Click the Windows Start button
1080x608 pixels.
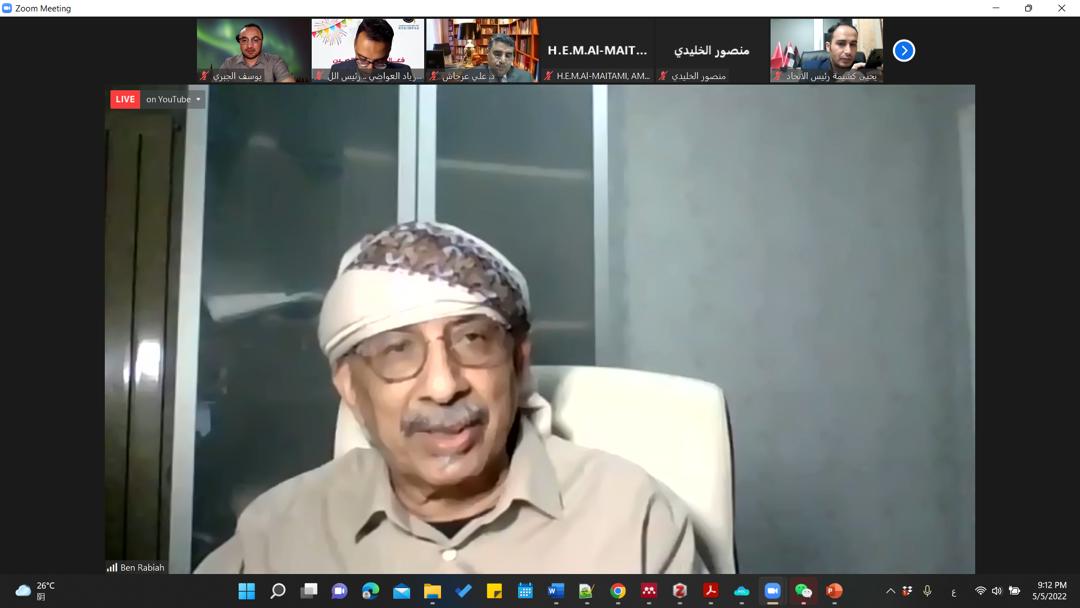point(246,591)
